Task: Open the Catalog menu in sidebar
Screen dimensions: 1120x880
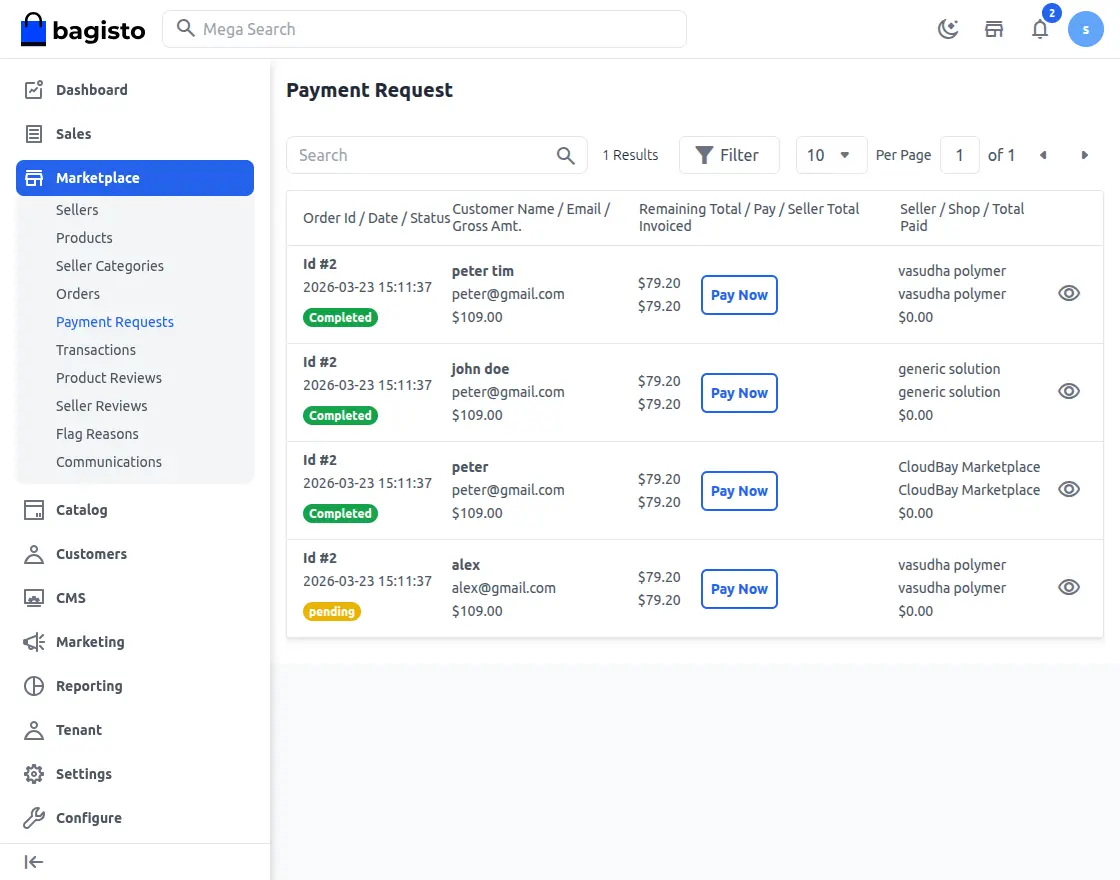Action: (x=81, y=510)
